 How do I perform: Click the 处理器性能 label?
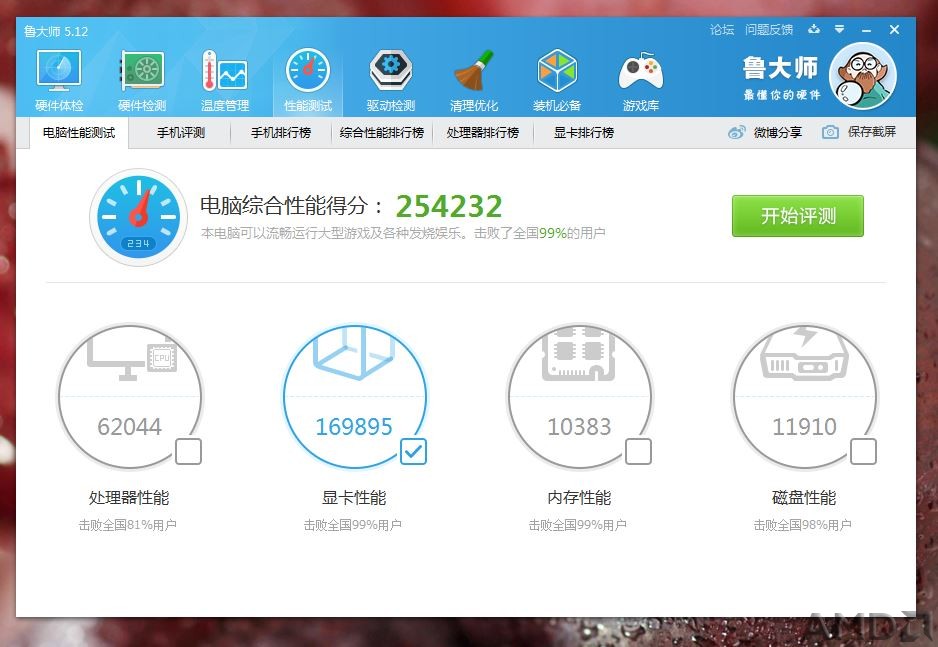(x=129, y=498)
